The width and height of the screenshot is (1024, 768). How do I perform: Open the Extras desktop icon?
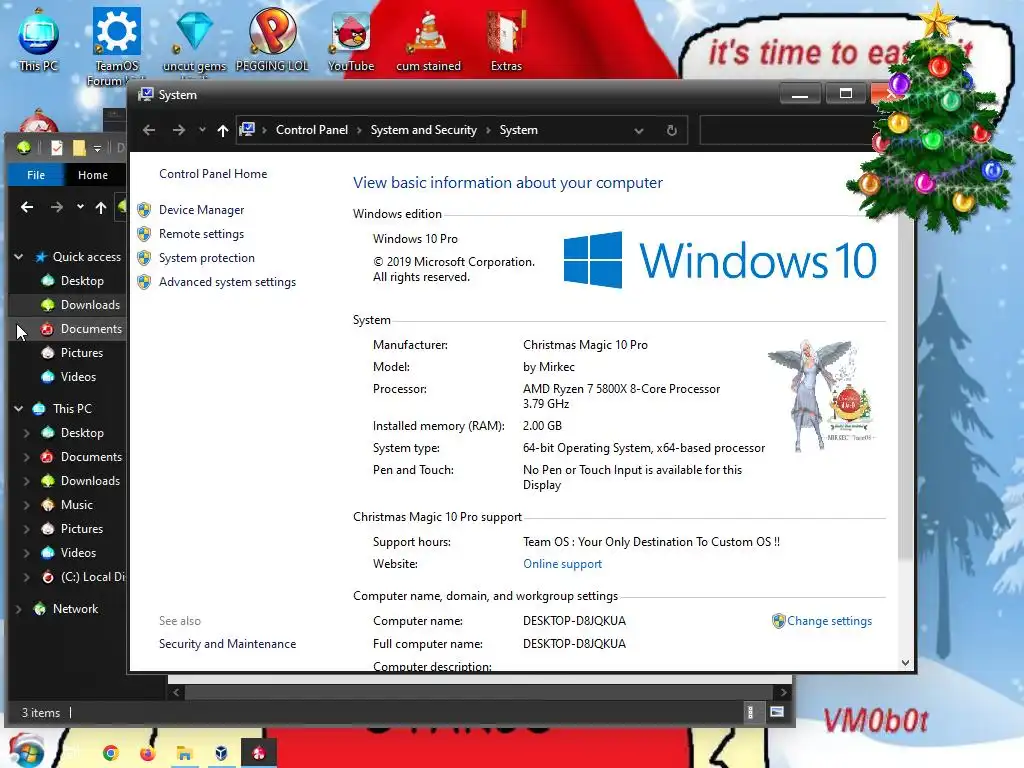click(x=506, y=40)
